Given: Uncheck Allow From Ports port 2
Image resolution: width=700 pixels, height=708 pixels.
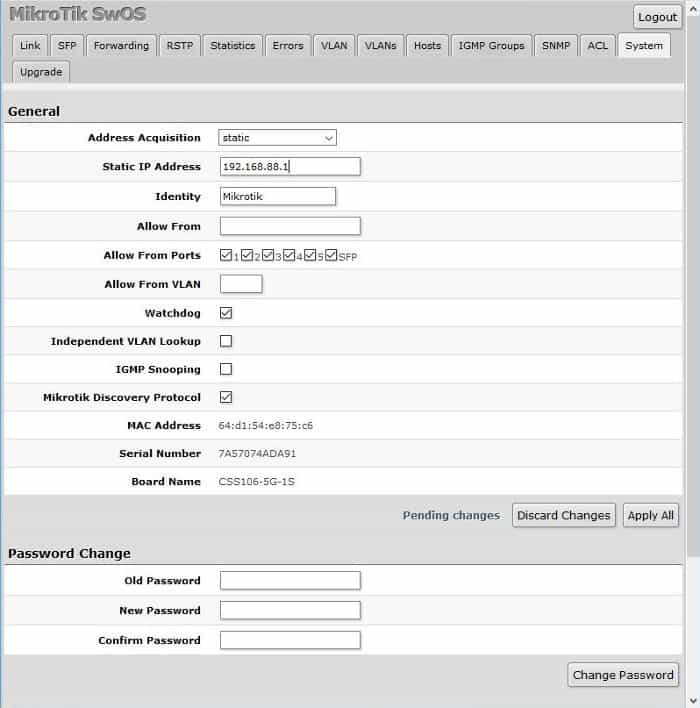Looking at the screenshot, I should pyautogui.click(x=247, y=255).
